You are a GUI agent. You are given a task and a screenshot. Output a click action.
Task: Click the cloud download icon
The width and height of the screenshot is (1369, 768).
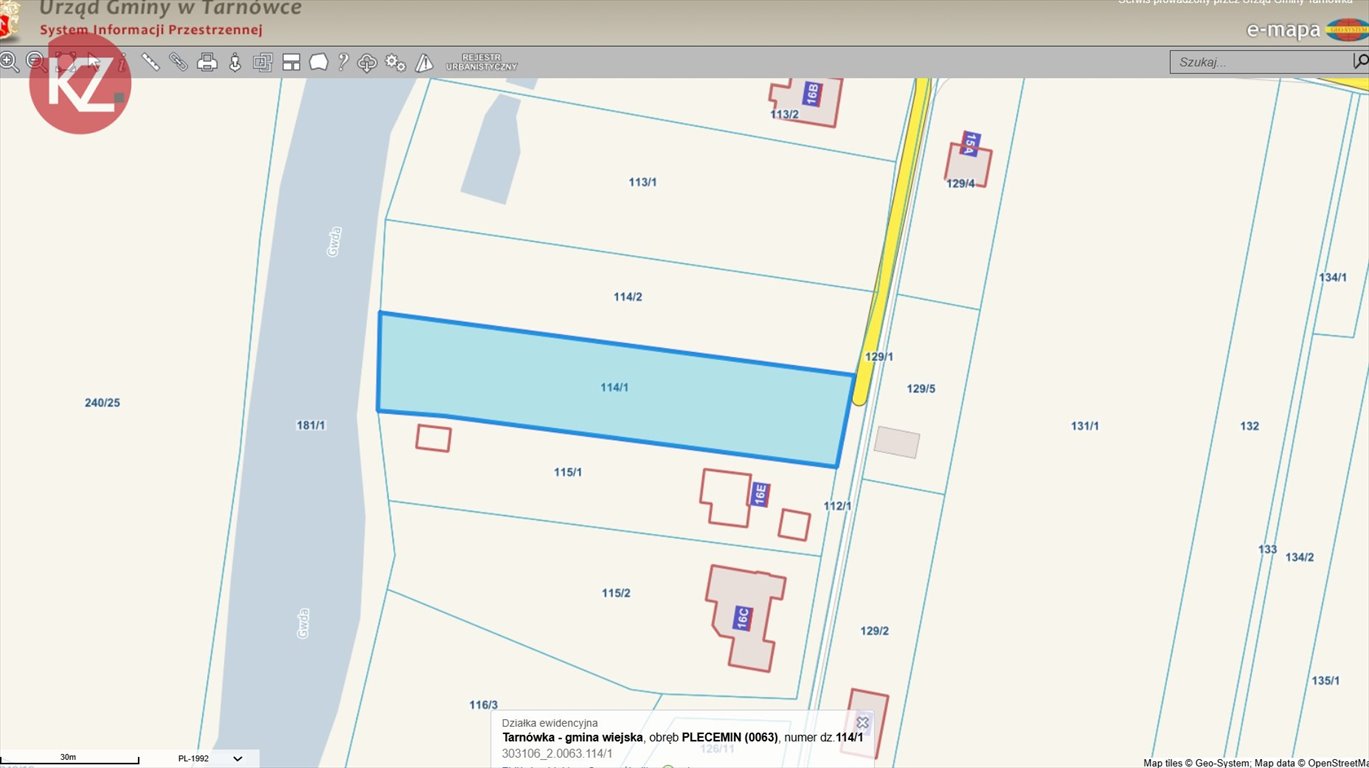pyautogui.click(x=367, y=62)
